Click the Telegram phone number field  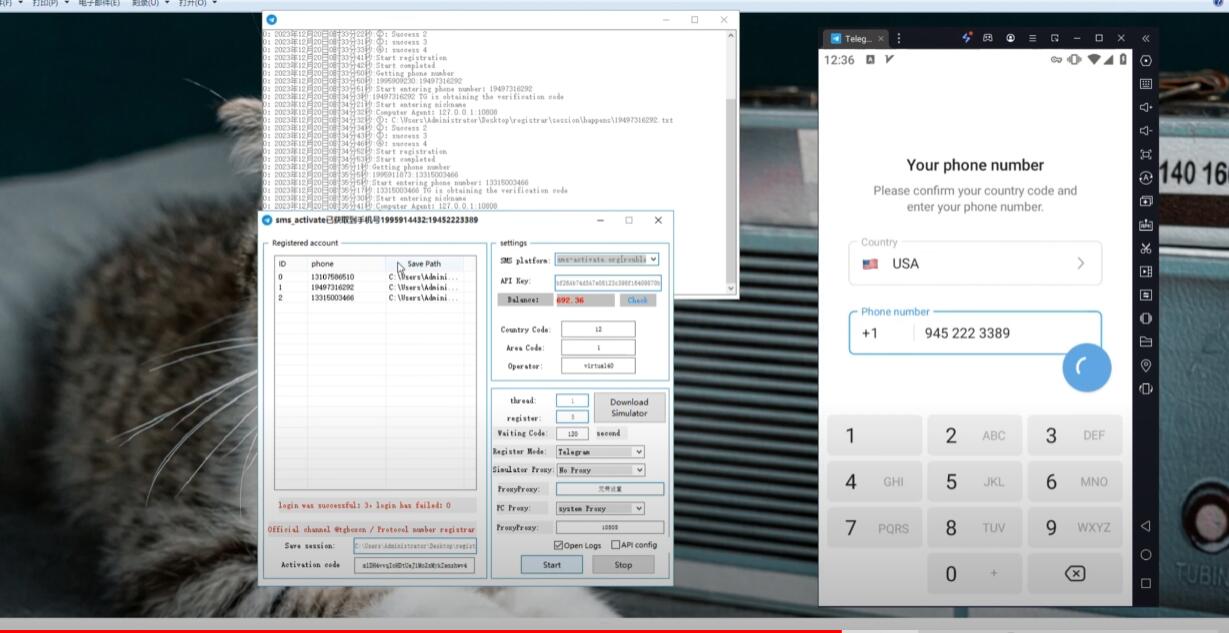pos(975,333)
